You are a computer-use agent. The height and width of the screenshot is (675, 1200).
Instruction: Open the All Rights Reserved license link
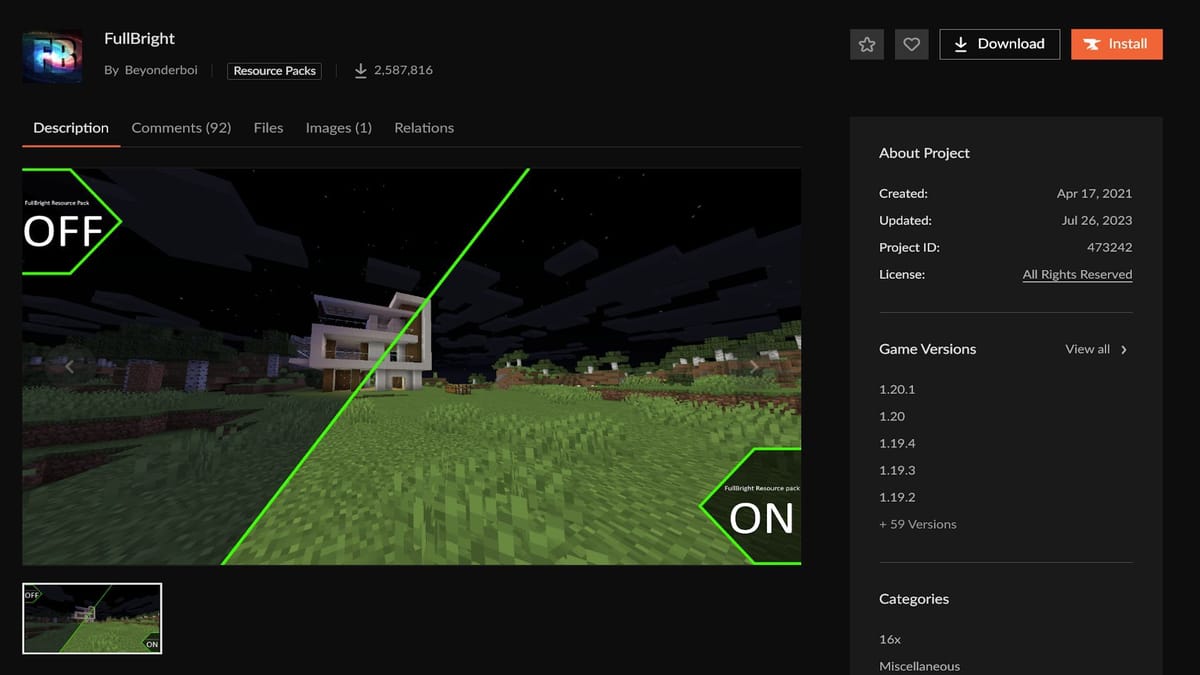point(1077,274)
